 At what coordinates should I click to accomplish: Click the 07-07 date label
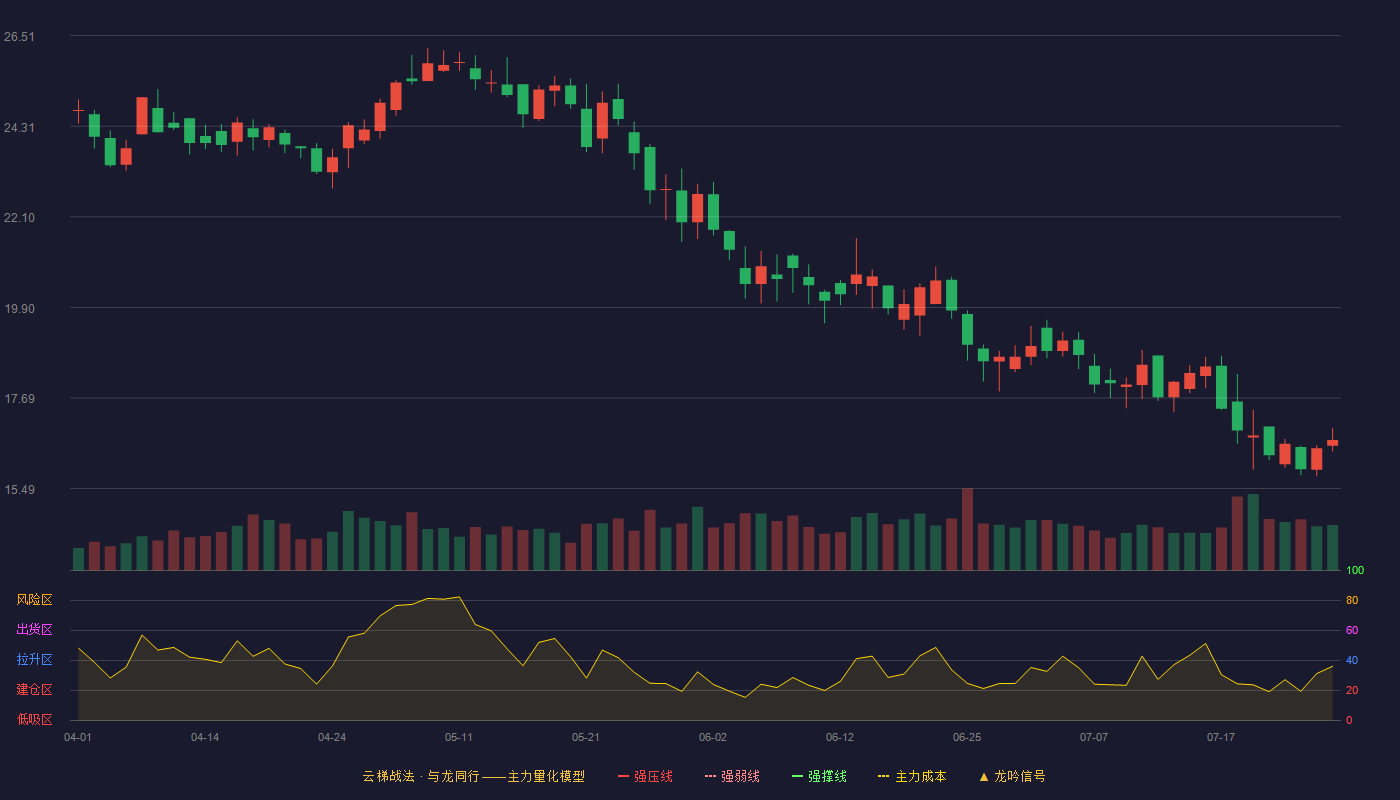click(1094, 737)
